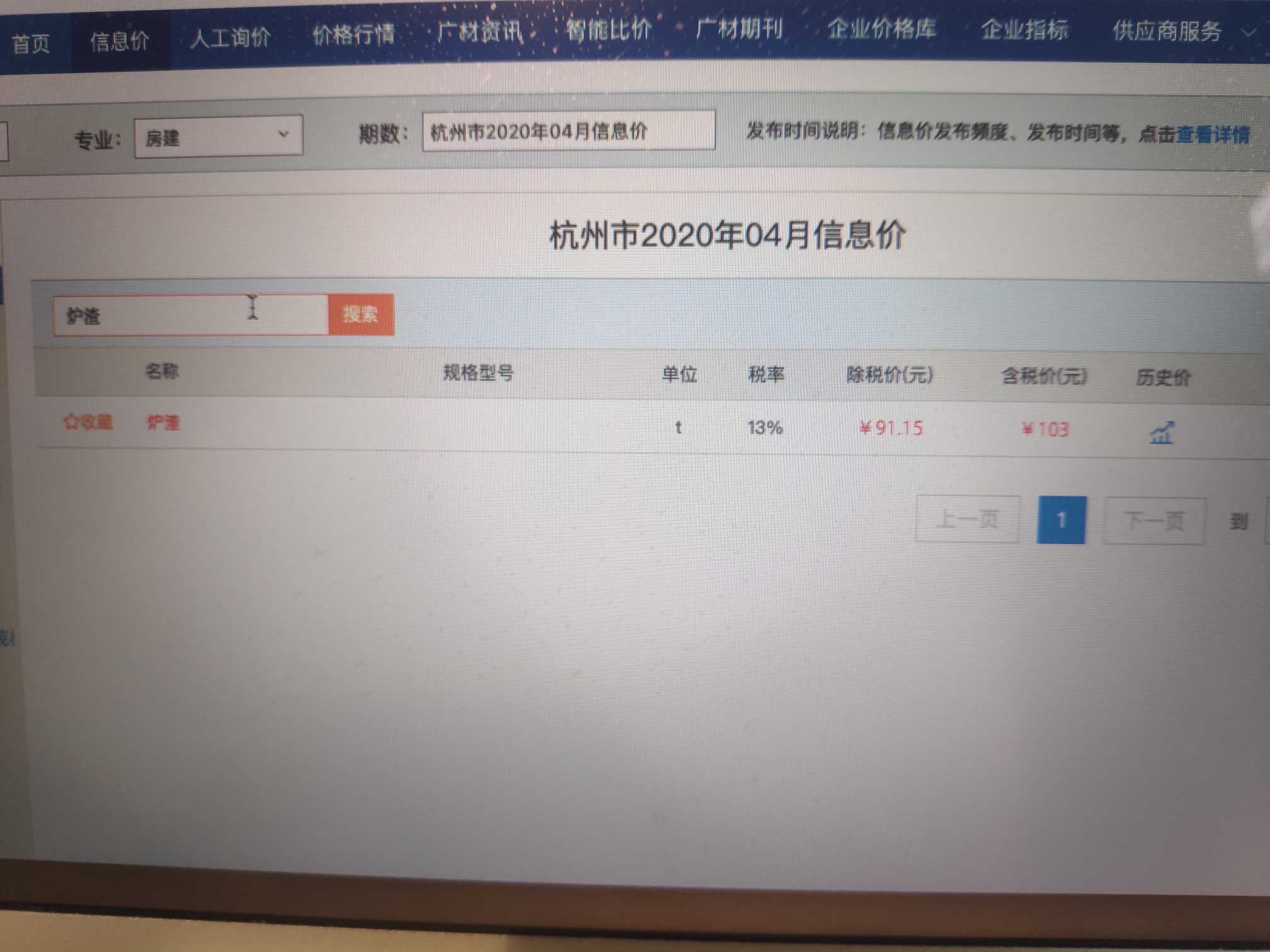1270x952 pixels.
Task: Click the 上一页 pagination button
Action: coord(967,519)
